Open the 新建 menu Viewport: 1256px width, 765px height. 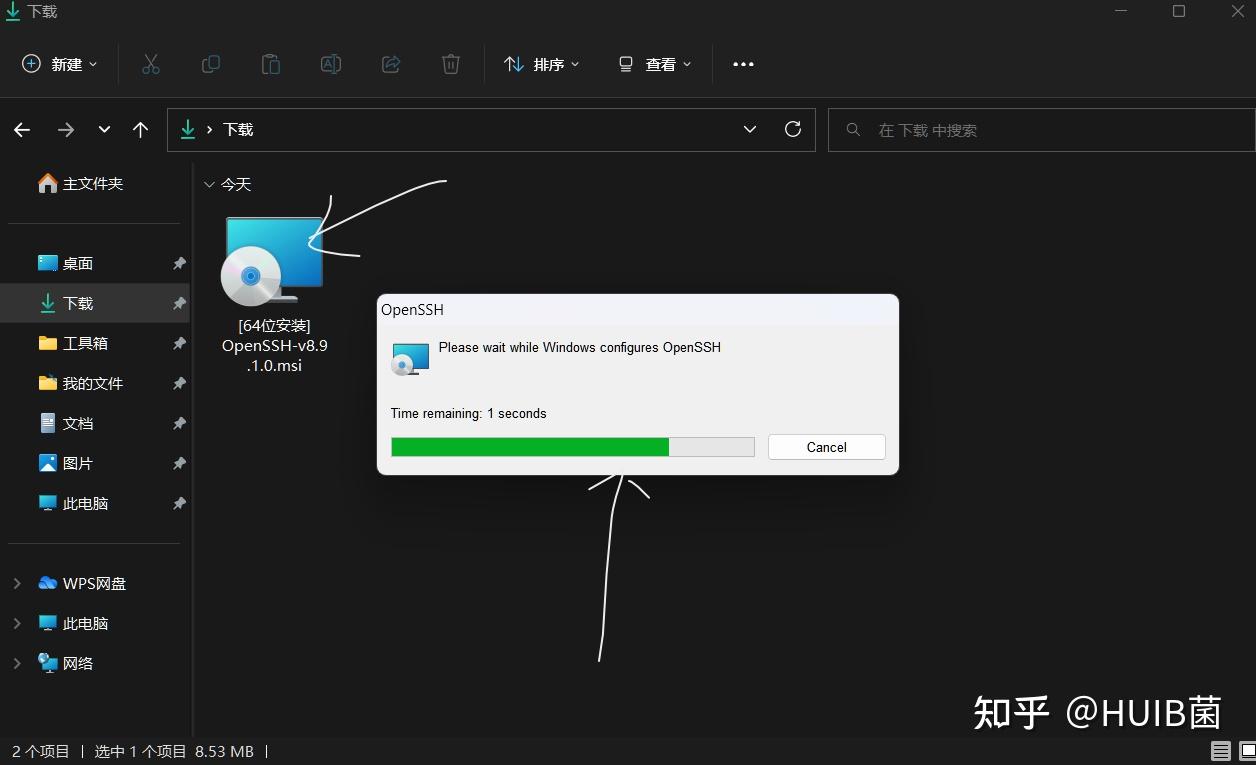coord(58,64)
